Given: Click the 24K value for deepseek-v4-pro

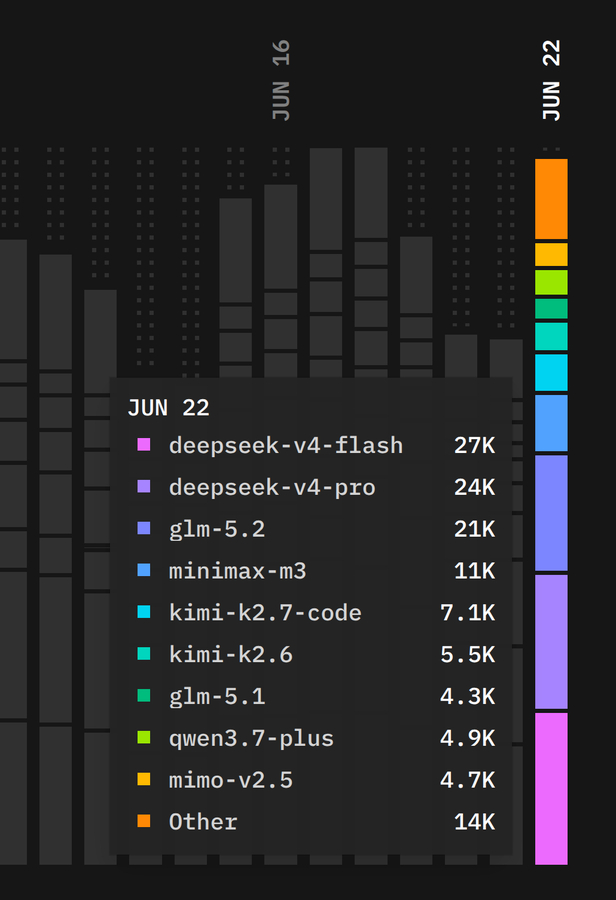Looking at the screenshot, I should coord(475,487).
